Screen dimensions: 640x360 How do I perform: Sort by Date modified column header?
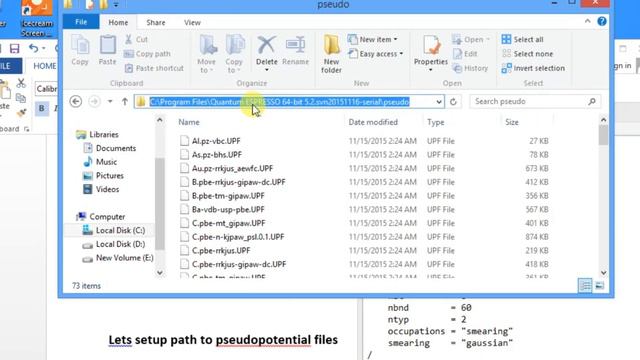[x=373, y=122]
